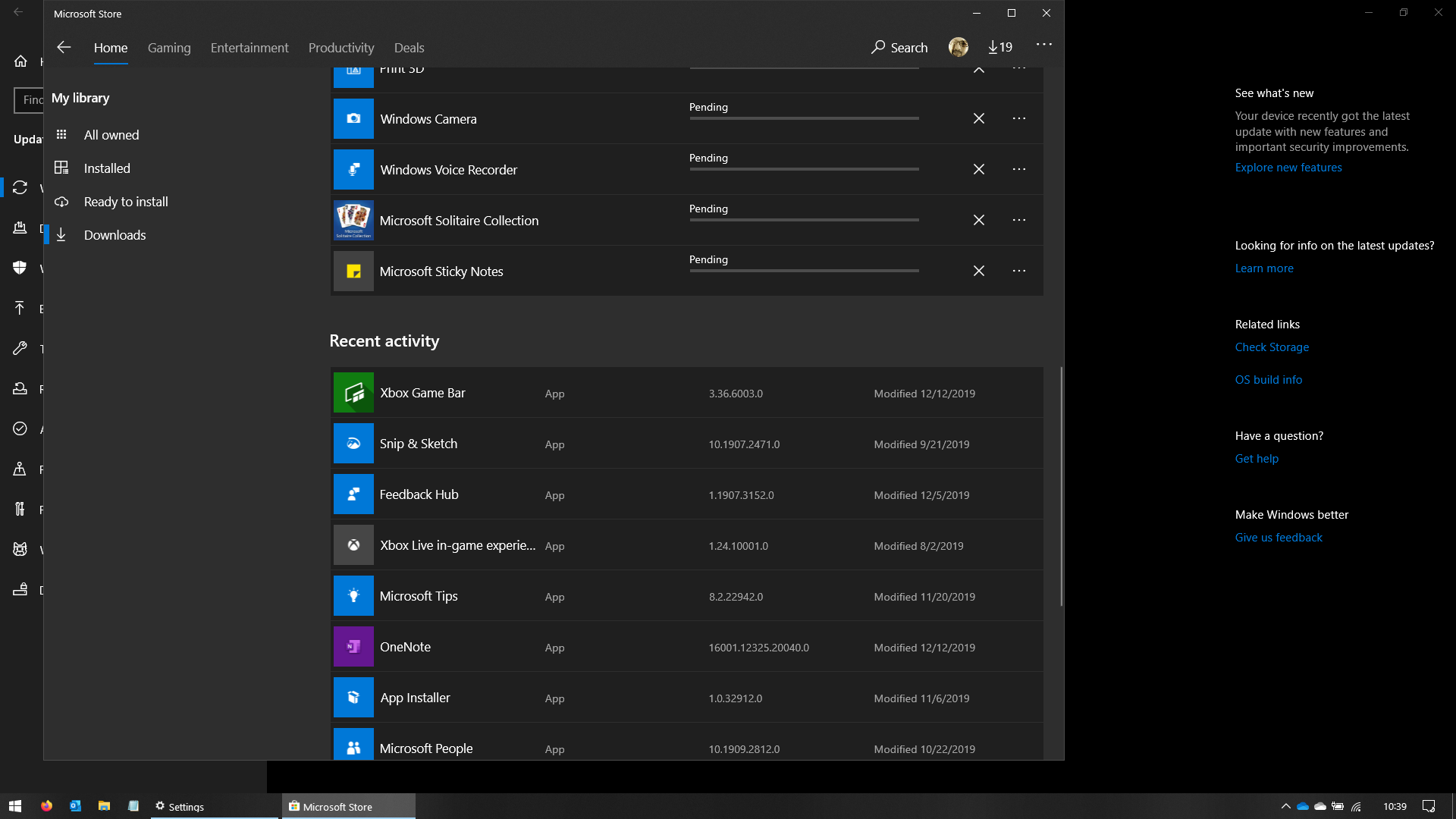Click the Feedback Hub title

tap(419, 494)
